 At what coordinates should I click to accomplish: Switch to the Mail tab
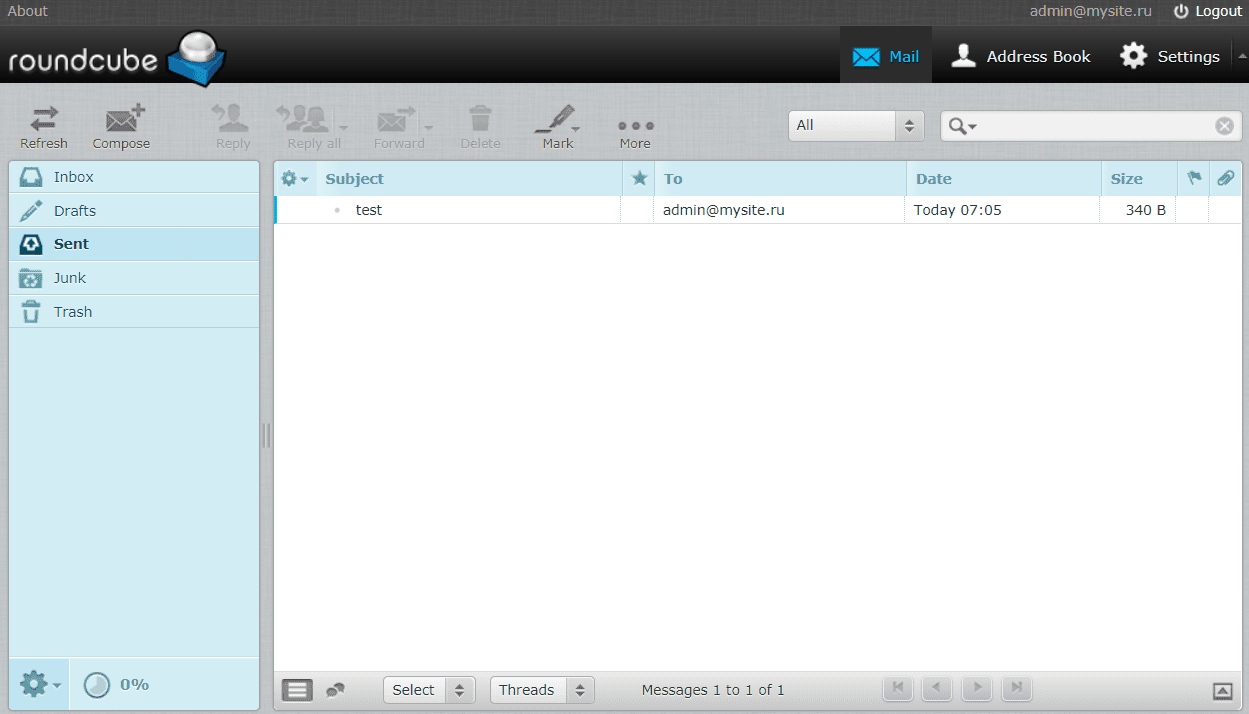click(x=886, y=56)
